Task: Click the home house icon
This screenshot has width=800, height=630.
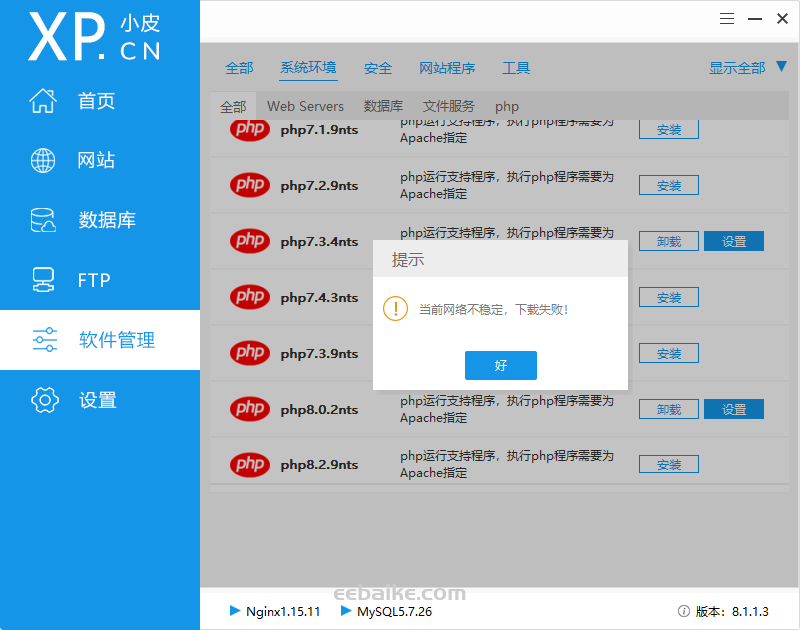Action: point(43,100)
